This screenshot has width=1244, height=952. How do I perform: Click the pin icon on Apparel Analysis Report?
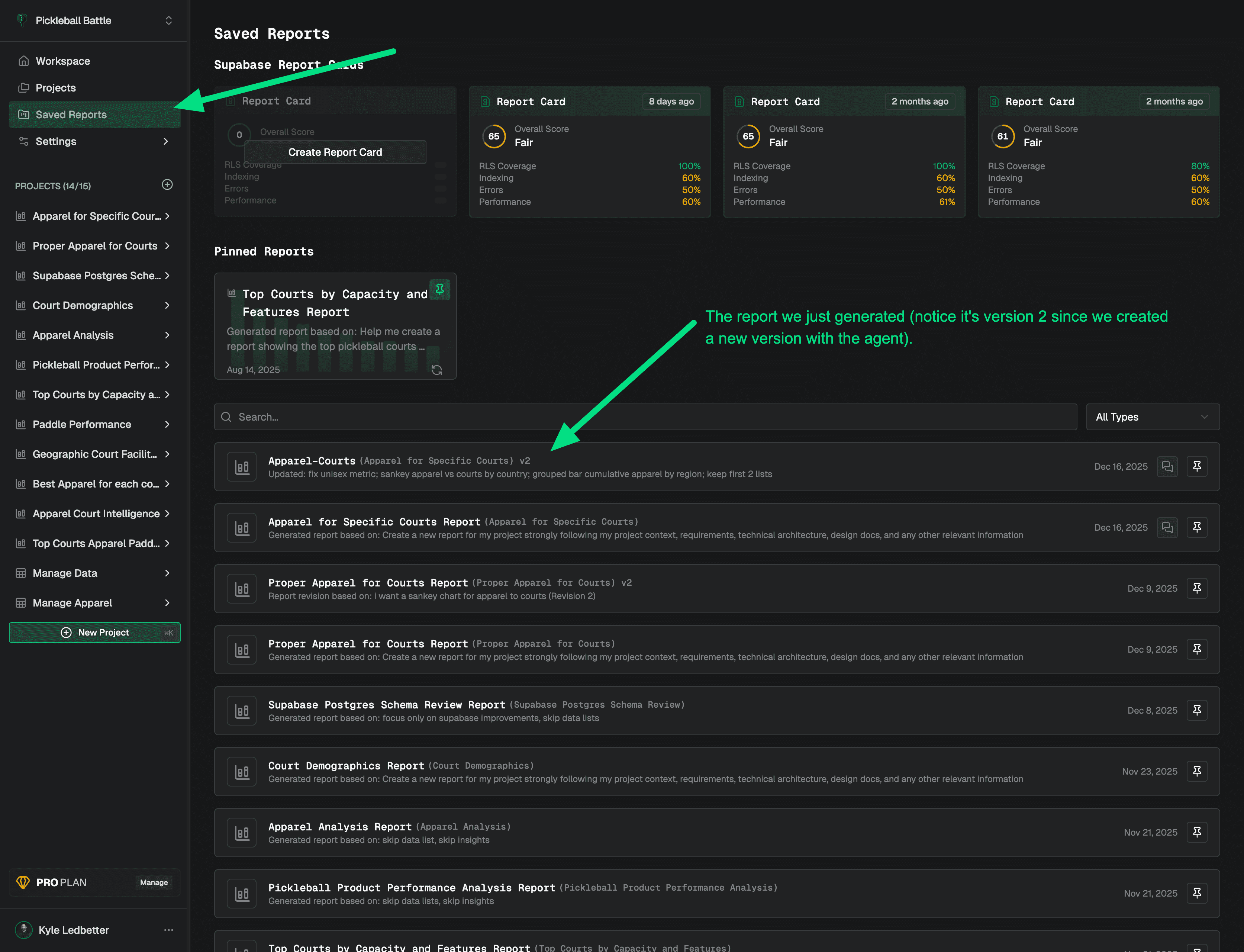coord(1196,832)
